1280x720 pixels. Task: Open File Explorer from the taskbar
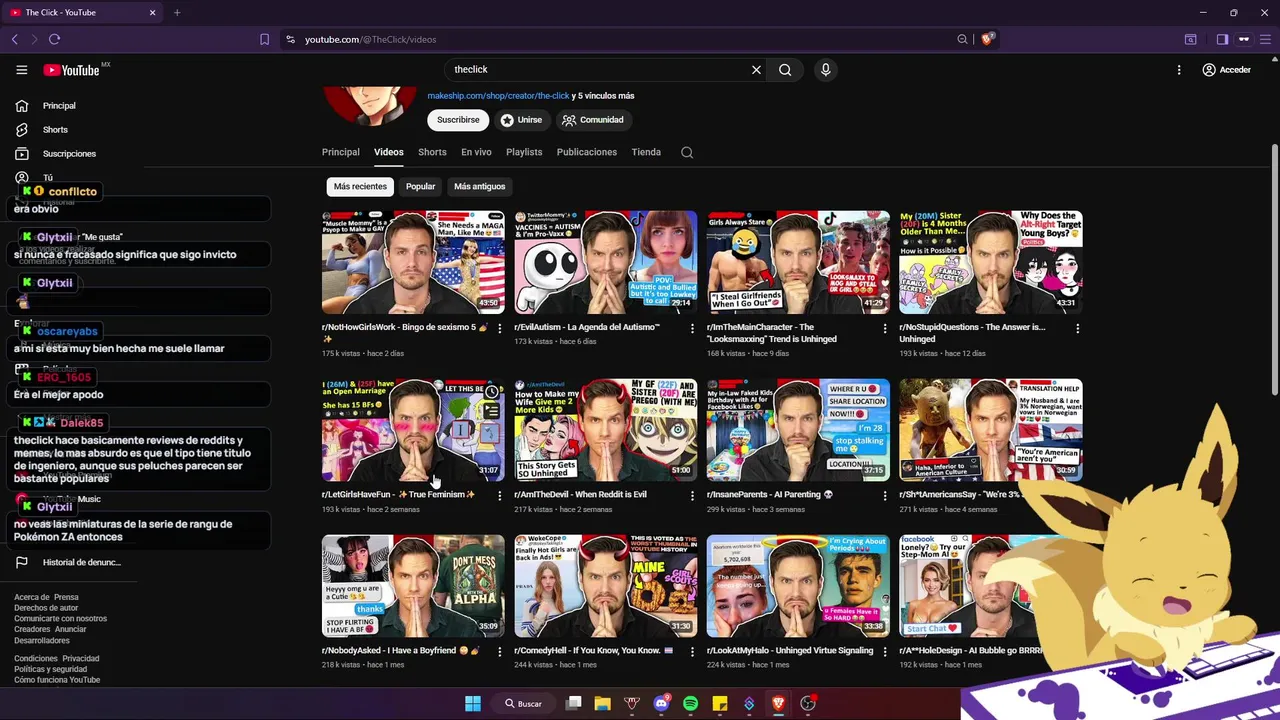click(602, 704)
